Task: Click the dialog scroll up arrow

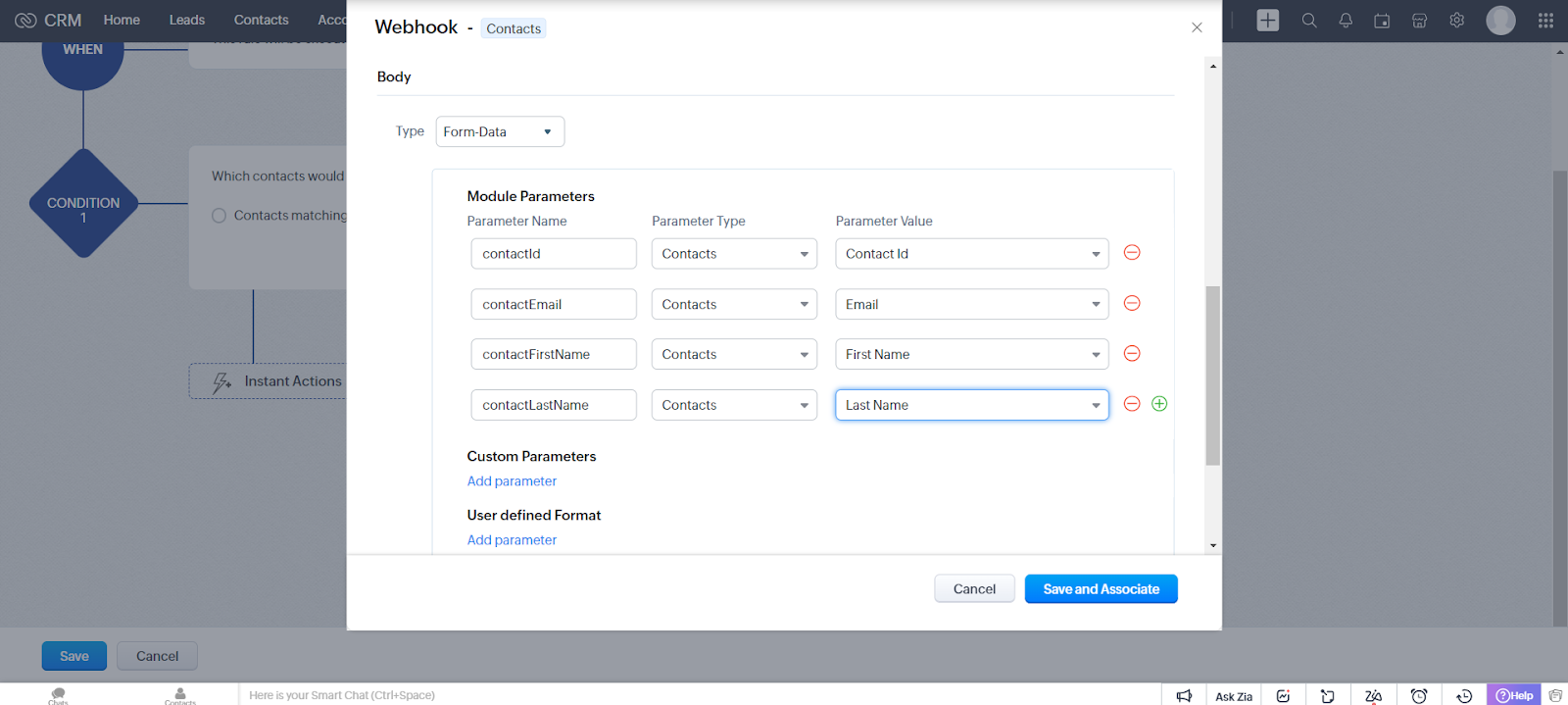Action: (1213, 67)
